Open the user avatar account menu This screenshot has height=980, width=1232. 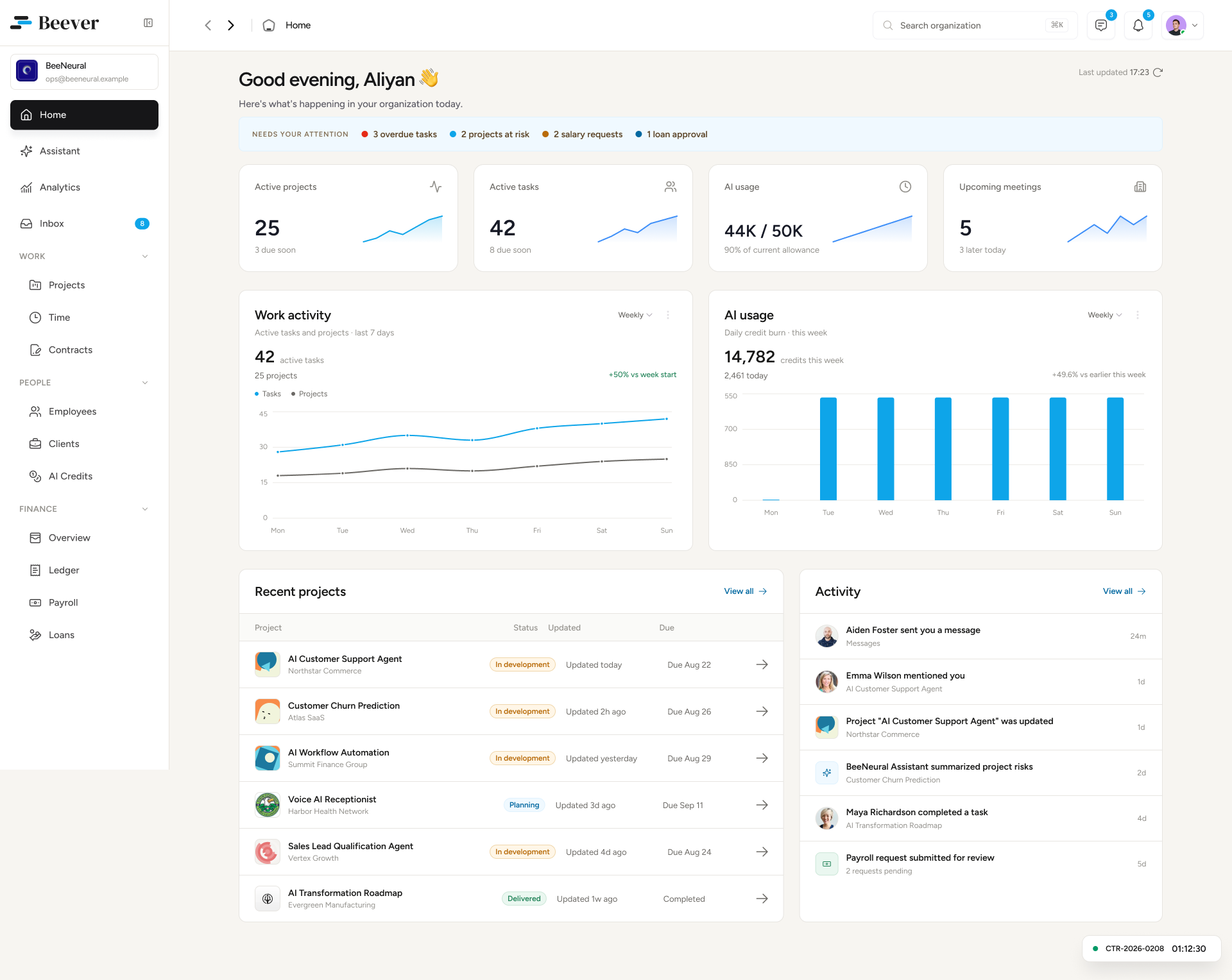tap(1183, 26)
